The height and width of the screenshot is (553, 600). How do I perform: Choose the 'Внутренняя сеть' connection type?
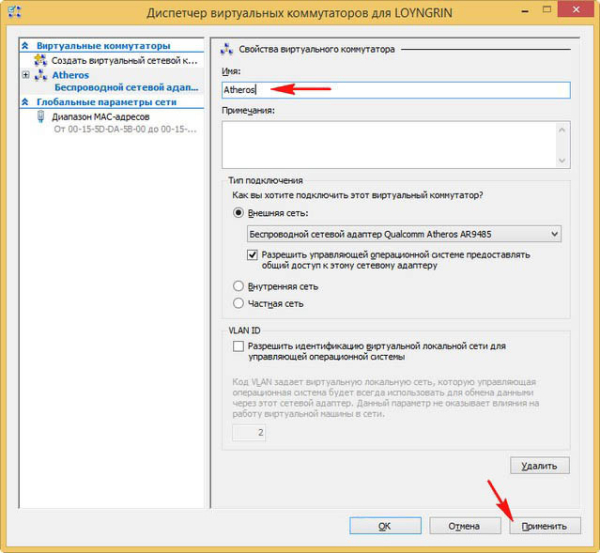238,286
